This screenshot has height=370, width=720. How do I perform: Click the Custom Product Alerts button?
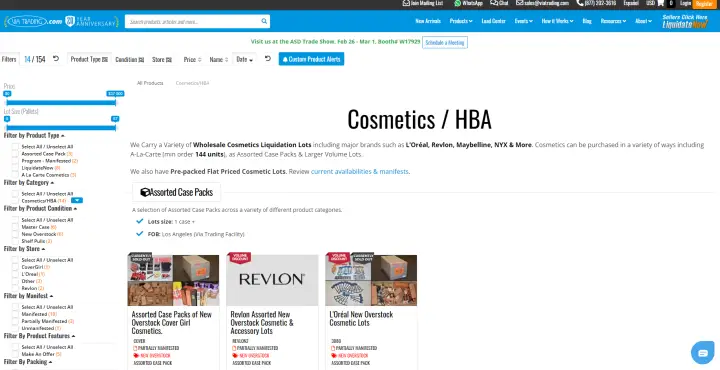coord(311,59)
